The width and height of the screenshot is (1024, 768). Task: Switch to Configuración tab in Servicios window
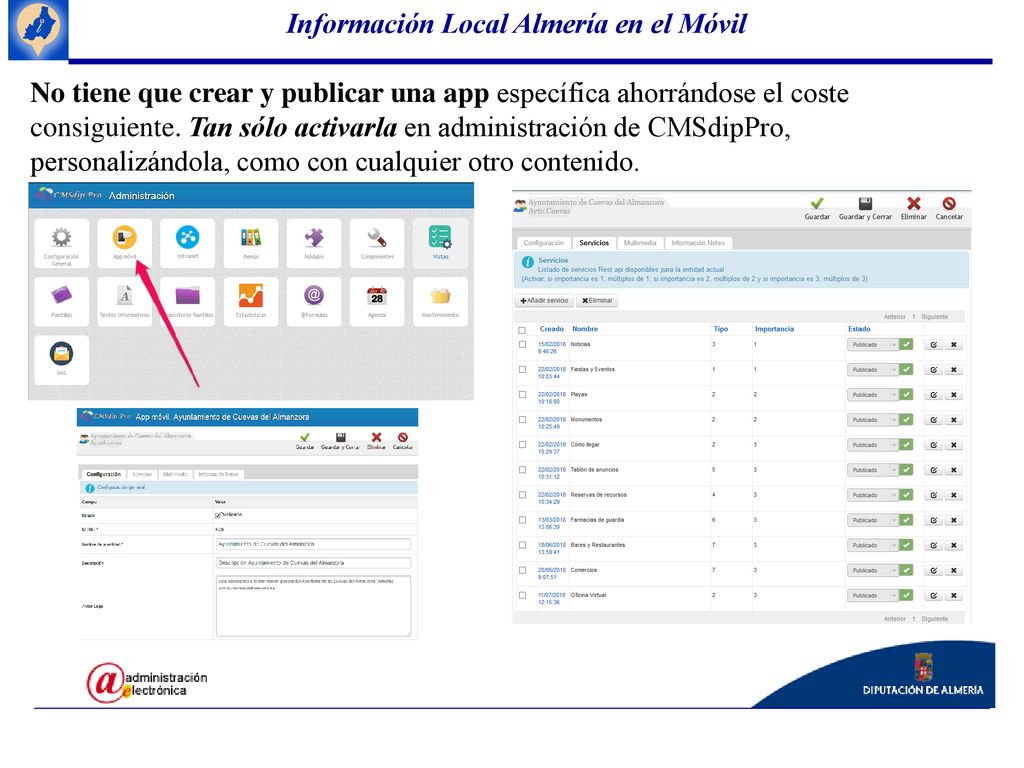543,243
